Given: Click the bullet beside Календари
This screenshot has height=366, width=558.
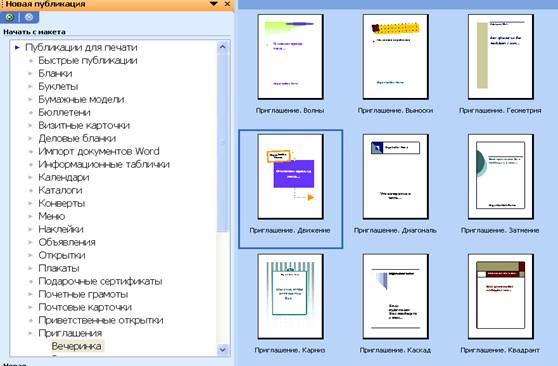Looking at the screenshot, I should pyautogui.click(x=31, y=177).
